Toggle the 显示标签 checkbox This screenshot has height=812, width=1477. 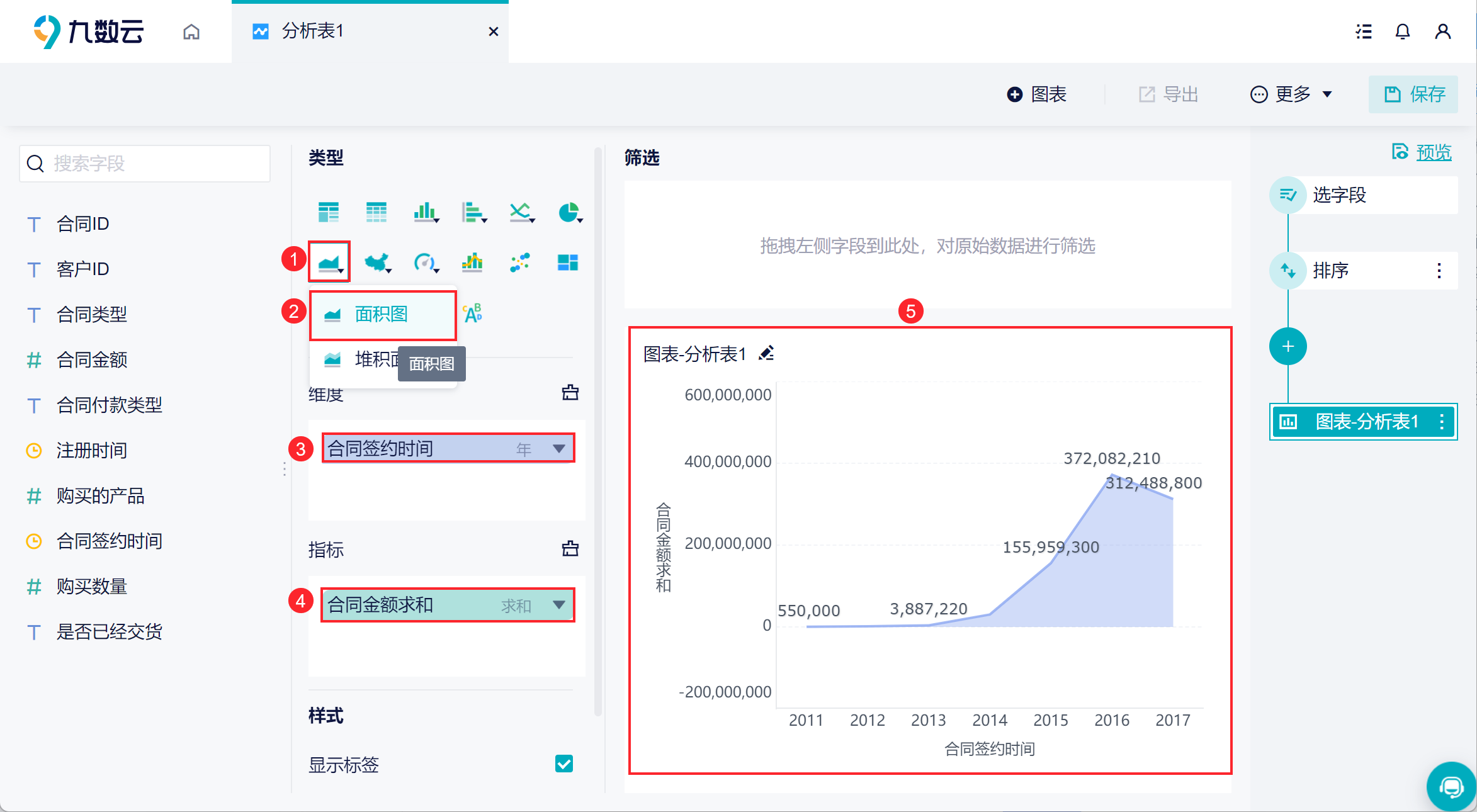pos(563,764)
